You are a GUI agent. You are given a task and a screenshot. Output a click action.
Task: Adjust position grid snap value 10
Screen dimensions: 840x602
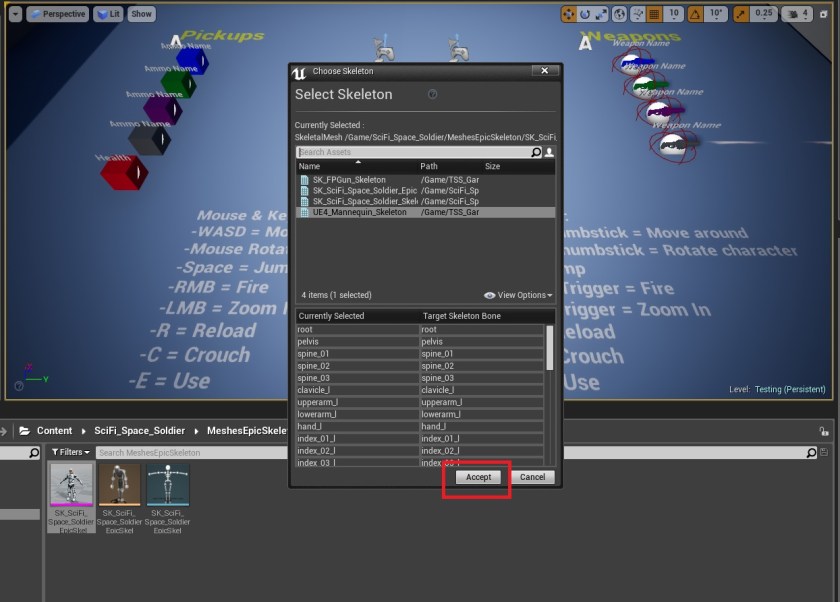672,13
